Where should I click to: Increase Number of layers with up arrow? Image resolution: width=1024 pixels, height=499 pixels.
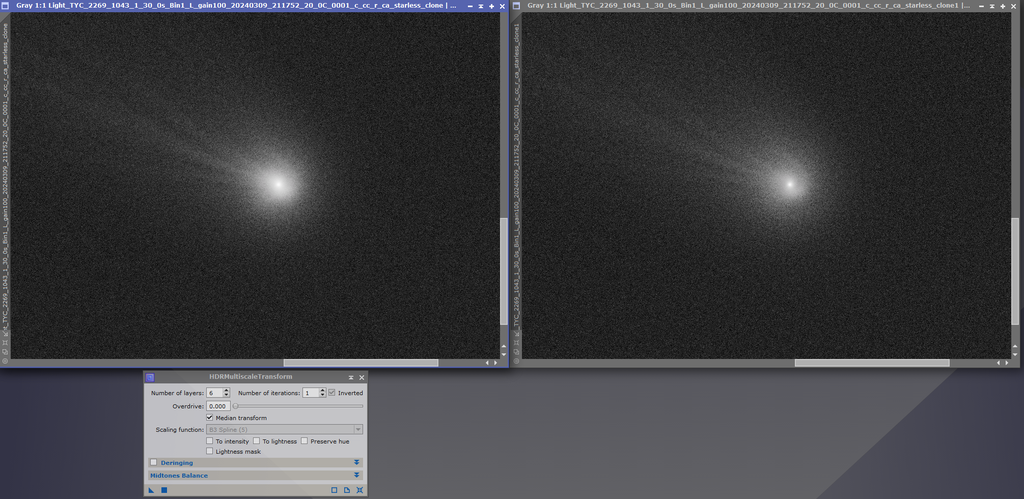point(226,391)
